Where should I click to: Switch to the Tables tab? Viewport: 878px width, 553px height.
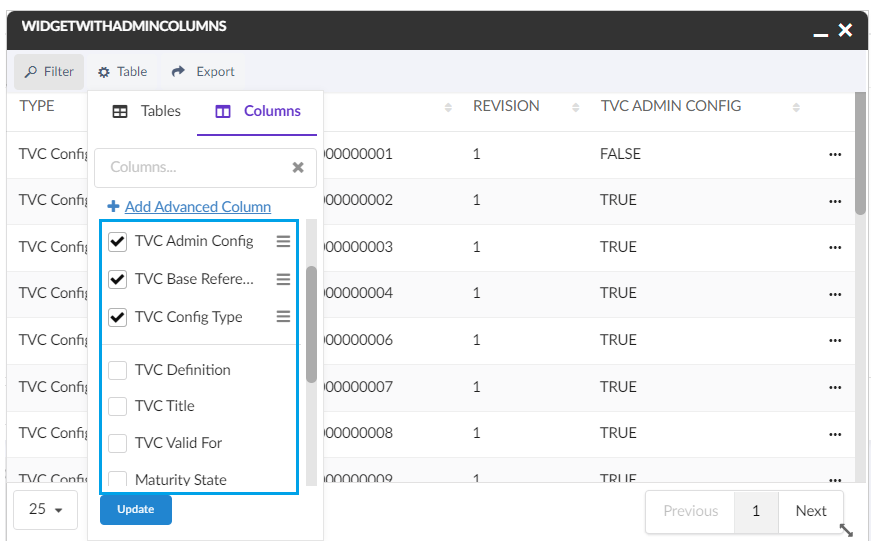coord(146,111)
